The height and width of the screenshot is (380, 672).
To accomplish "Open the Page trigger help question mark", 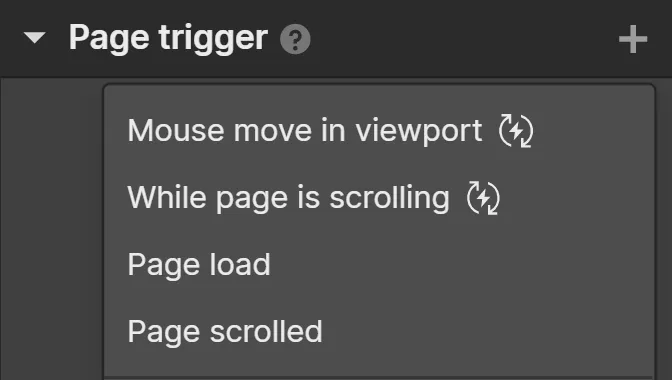I will [x=295, y=39].
